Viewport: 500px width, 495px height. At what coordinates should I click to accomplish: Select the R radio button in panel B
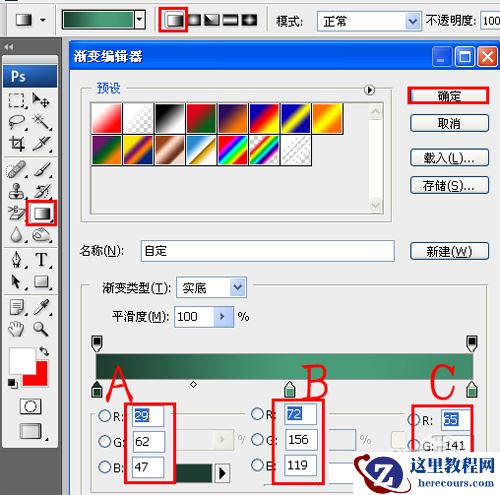coord(257,414)
